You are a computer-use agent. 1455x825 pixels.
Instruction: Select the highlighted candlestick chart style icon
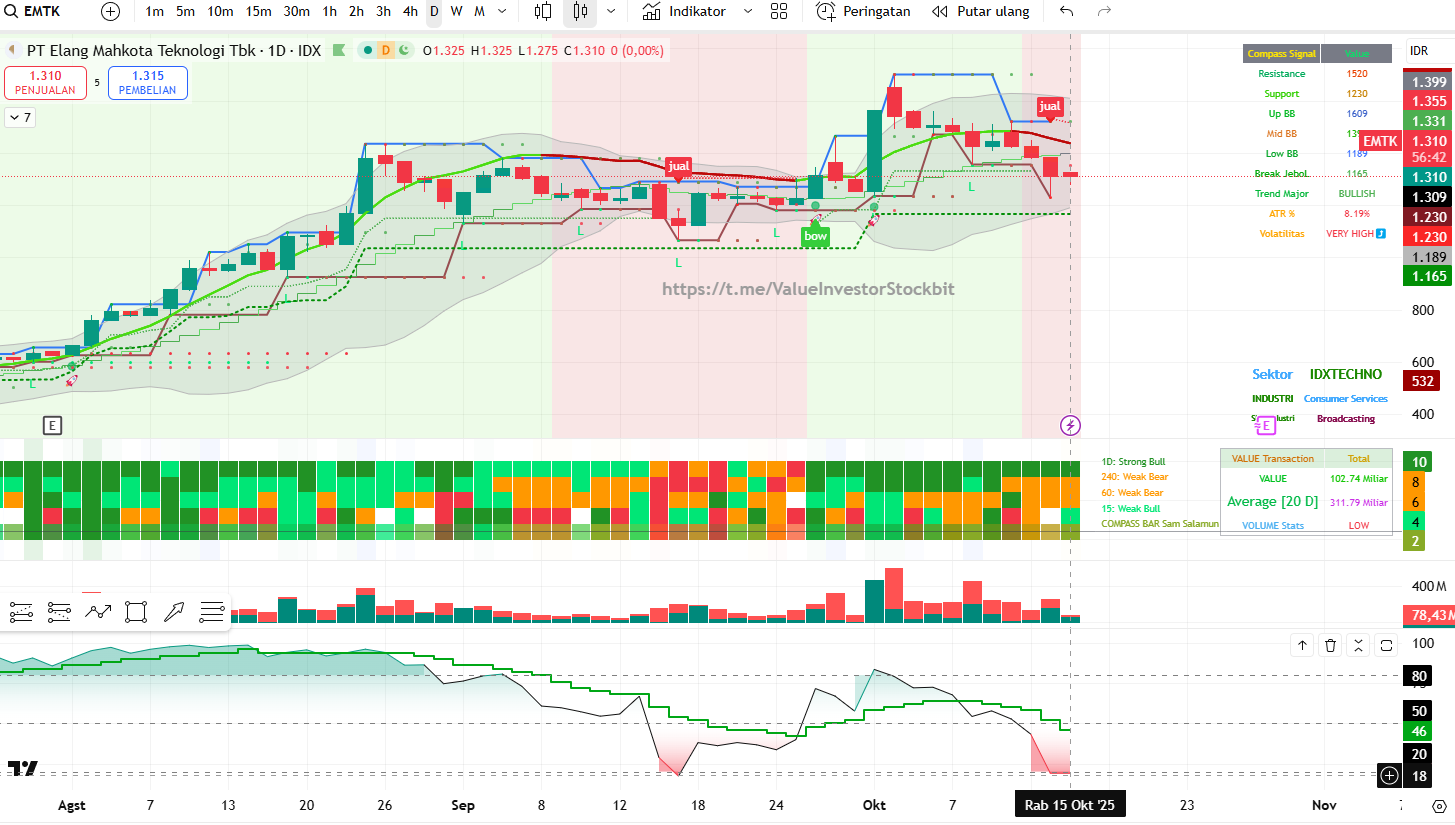(x=580, y=12)
